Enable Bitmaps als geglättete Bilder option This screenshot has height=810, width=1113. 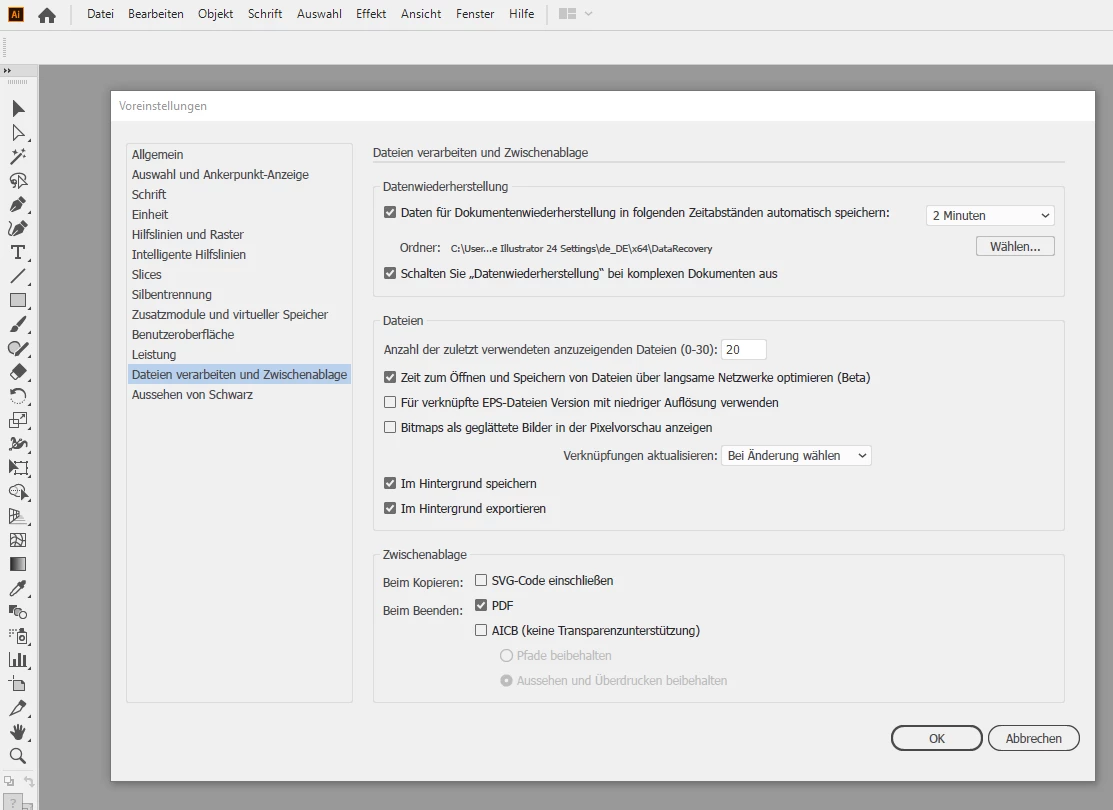(x=390, y=427)
